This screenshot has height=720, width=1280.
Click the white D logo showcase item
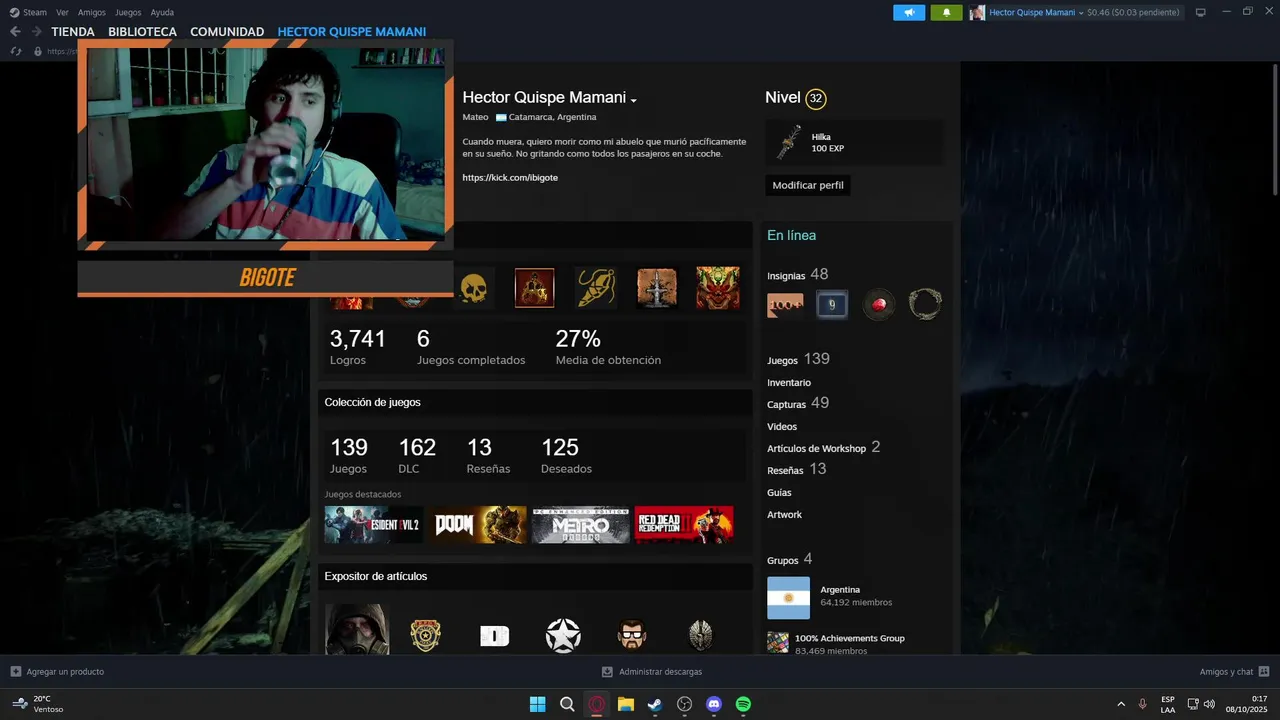[495, 636]
